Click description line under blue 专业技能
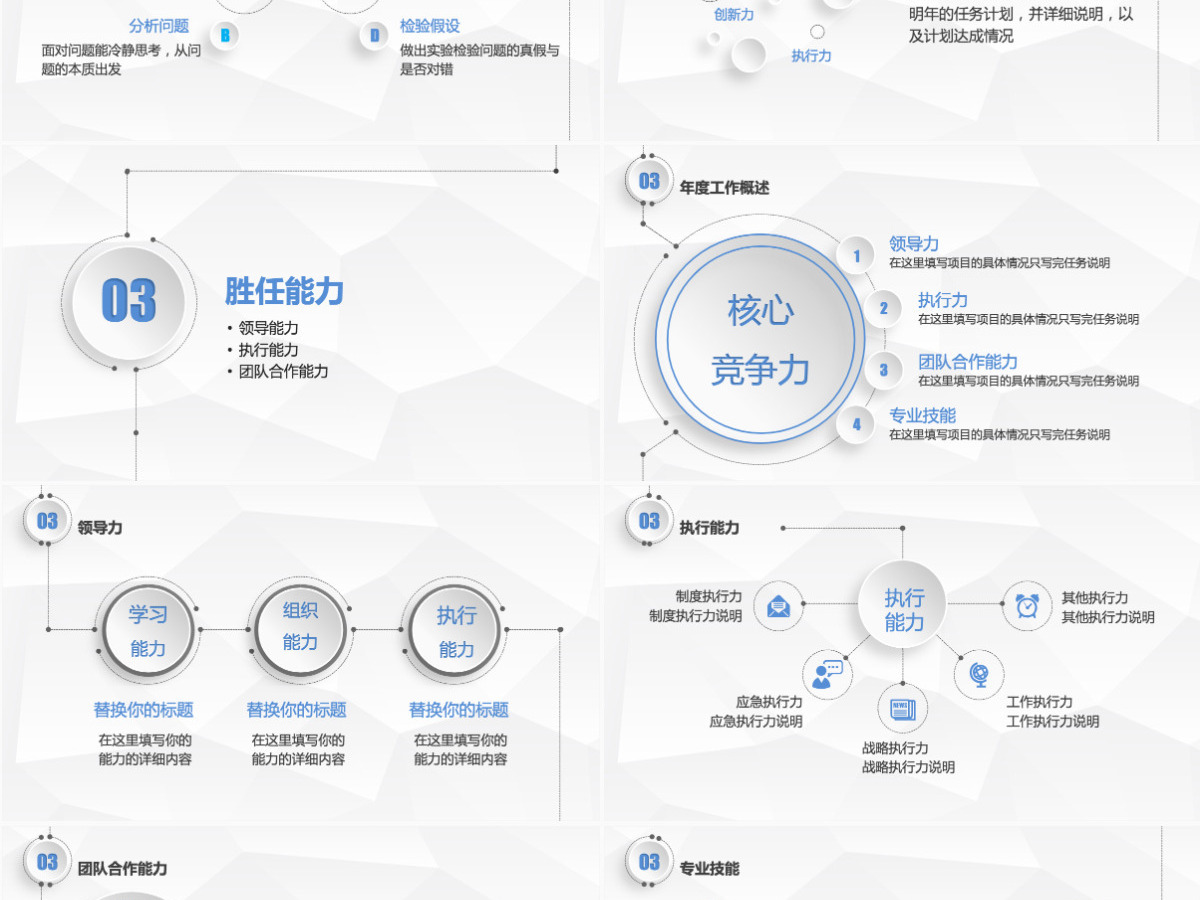Viewport: 1200px width, 900px height. [999, 435]
